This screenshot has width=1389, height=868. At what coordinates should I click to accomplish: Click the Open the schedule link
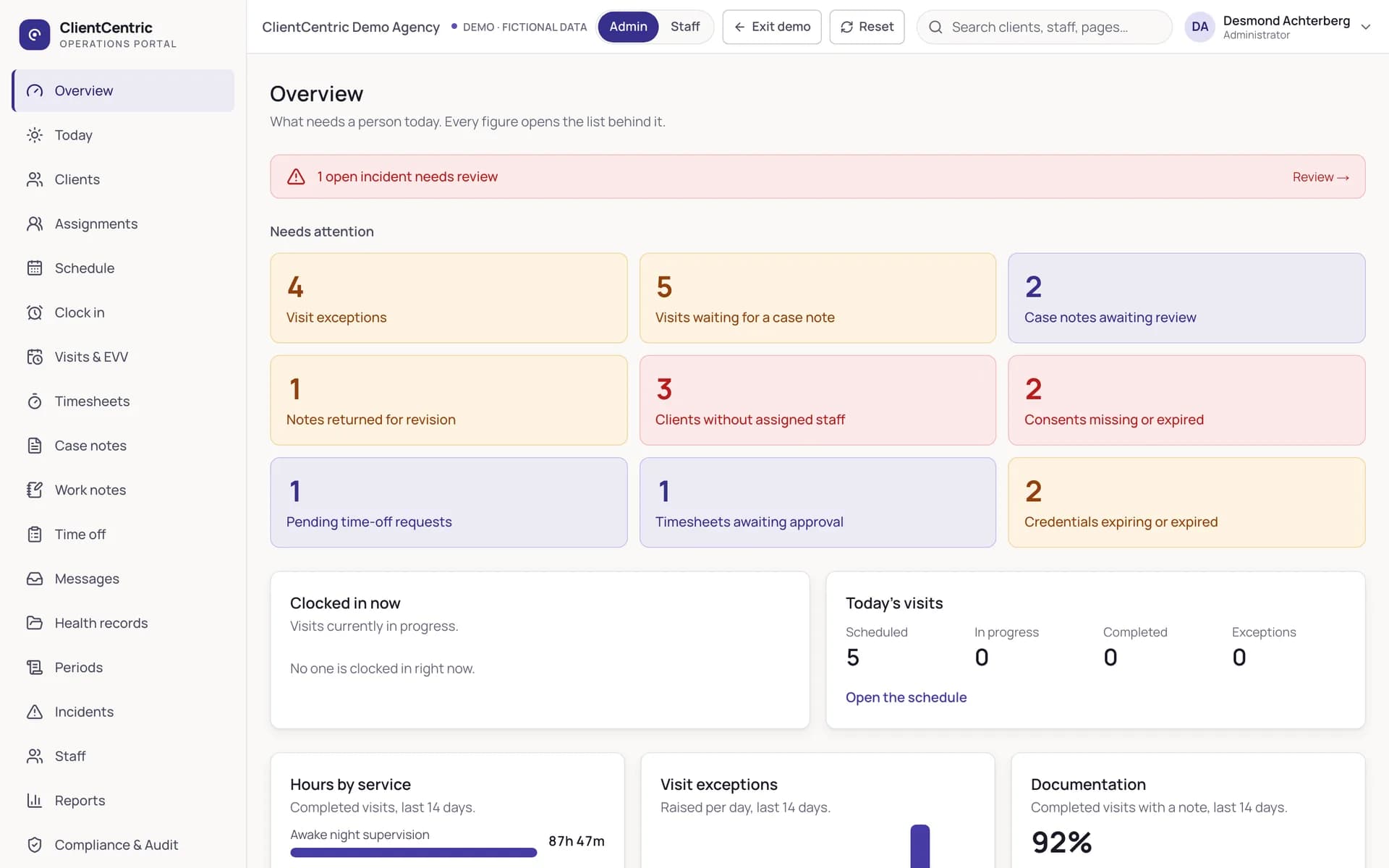[x=906, y=697]
